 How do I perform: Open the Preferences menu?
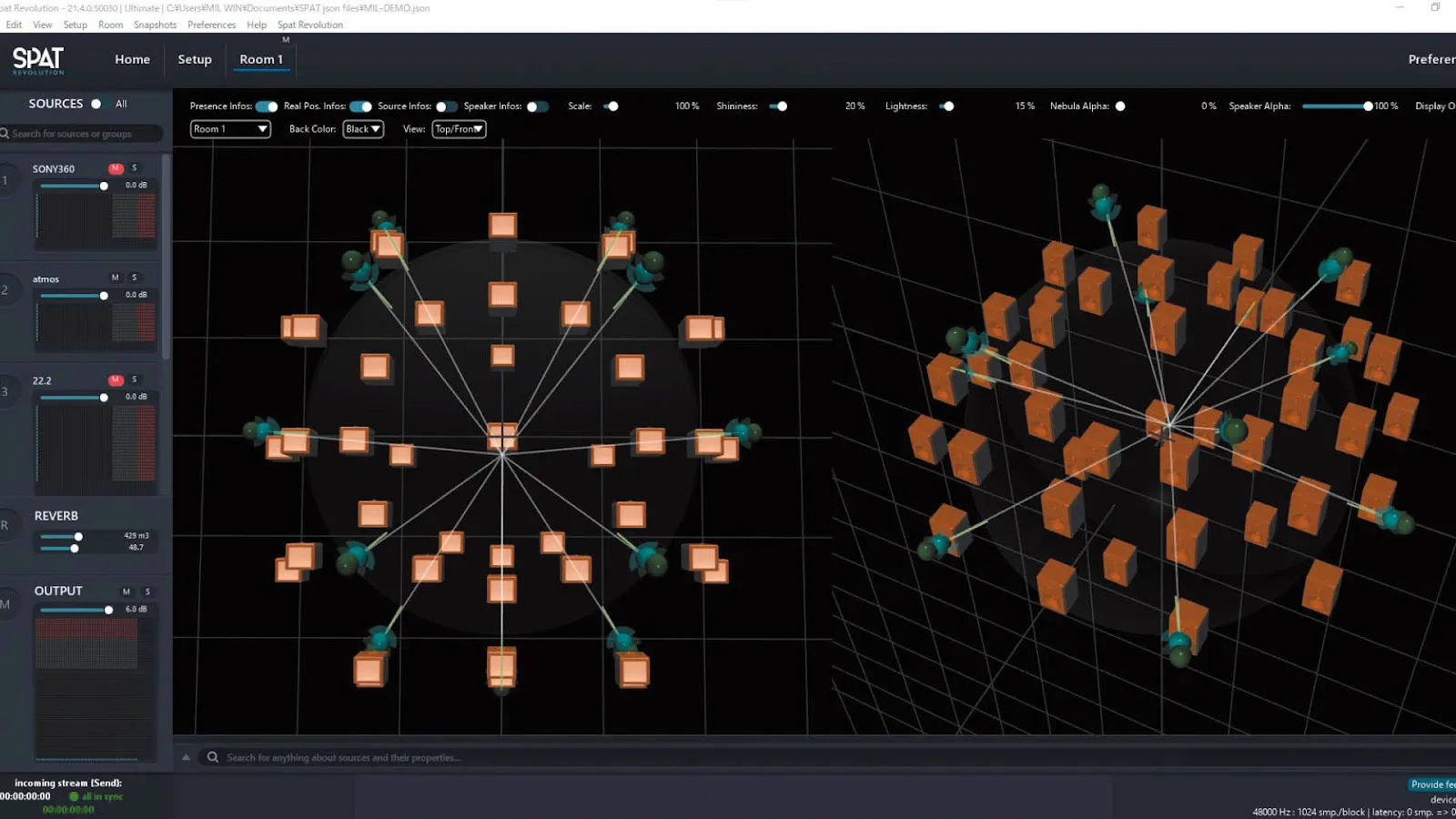click(211, 25)
